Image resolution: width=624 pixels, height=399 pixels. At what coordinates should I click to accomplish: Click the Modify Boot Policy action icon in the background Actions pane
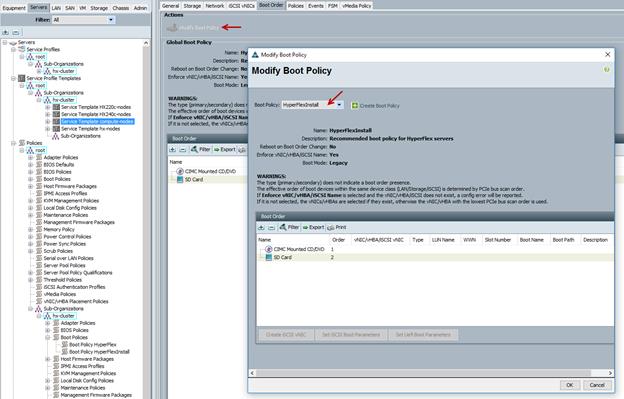172,27
